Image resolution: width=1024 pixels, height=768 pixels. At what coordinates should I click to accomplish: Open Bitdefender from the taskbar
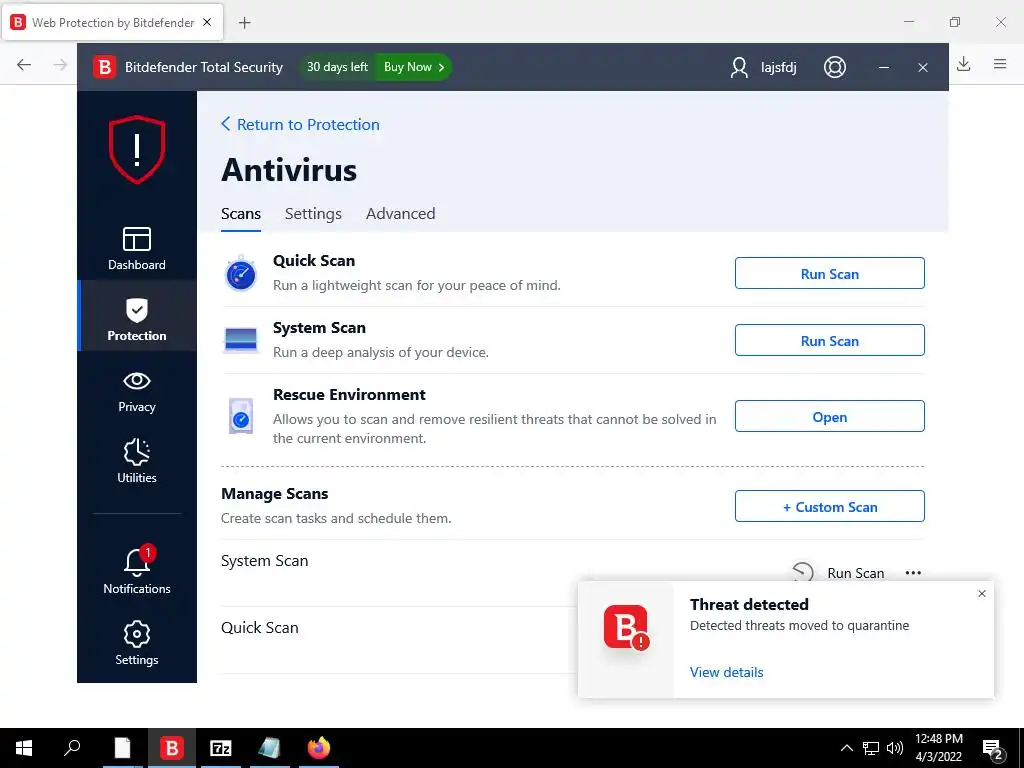(x=172, y=748)
